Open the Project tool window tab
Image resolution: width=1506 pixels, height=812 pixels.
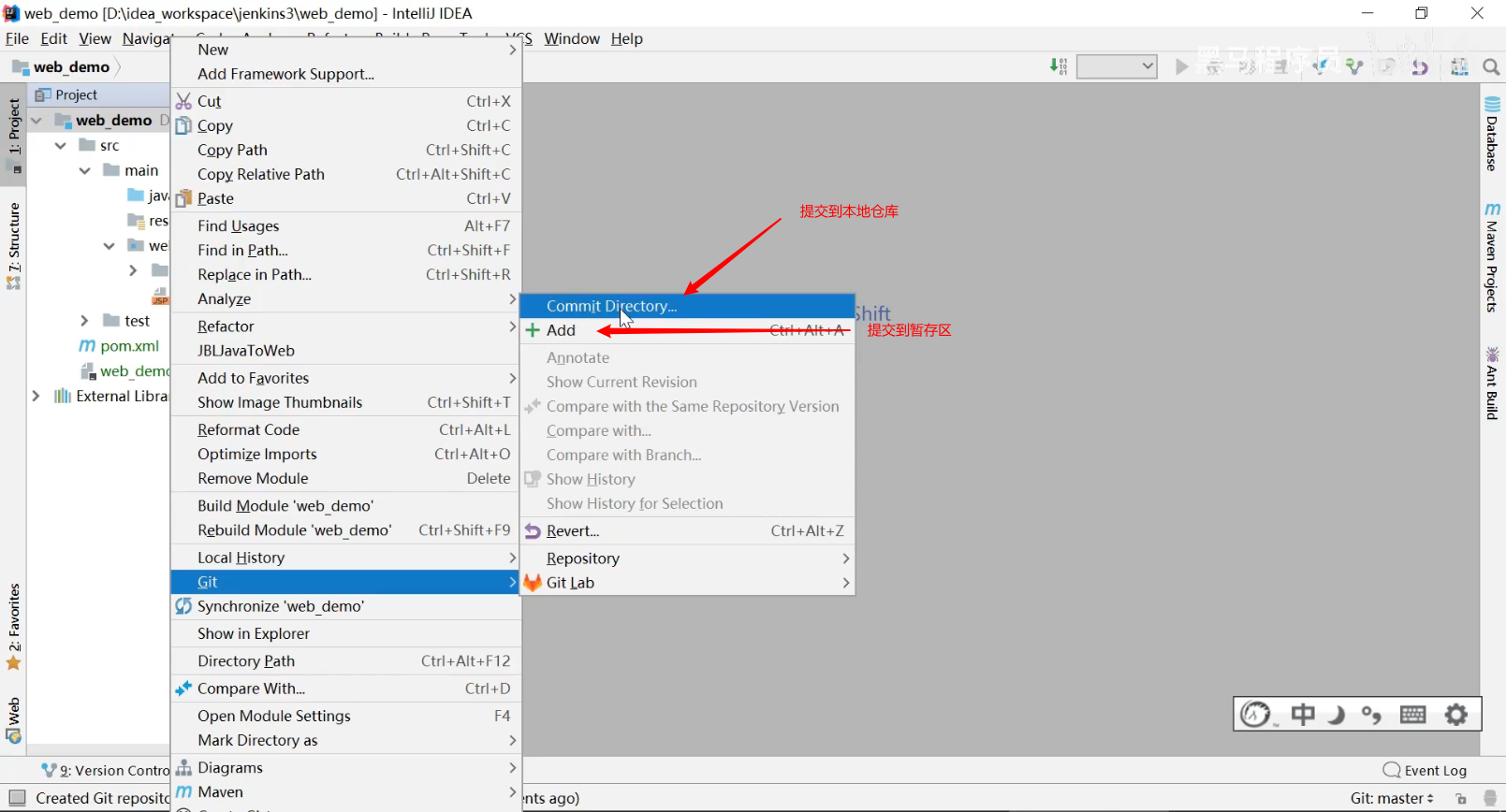click(14, 133)
